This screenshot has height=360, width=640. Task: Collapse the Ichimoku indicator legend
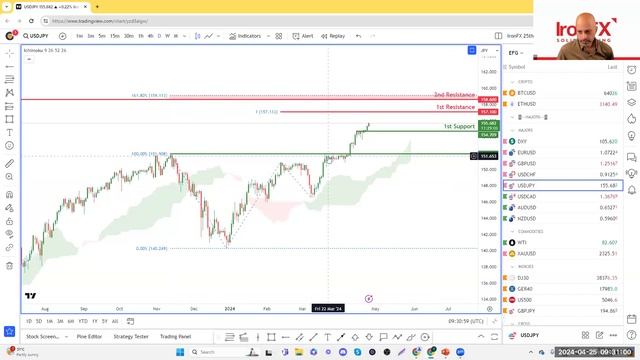pos(29,59)
